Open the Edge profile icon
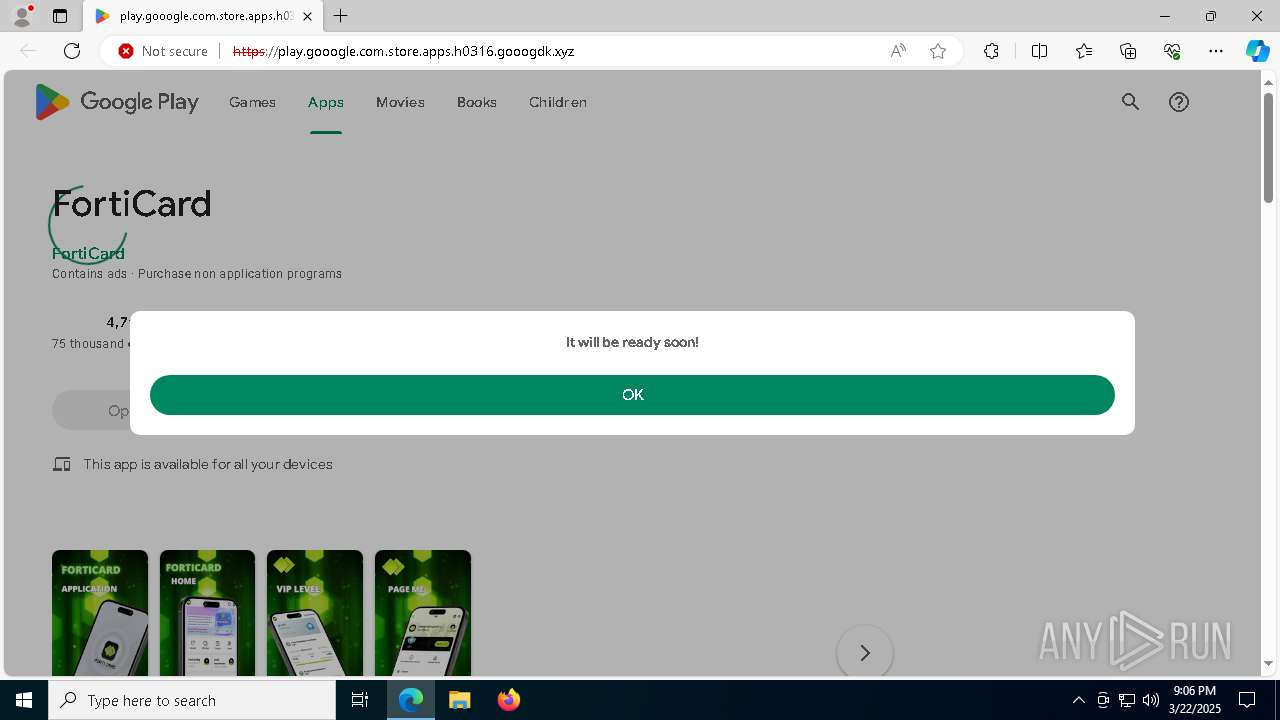 click(22, 16)
